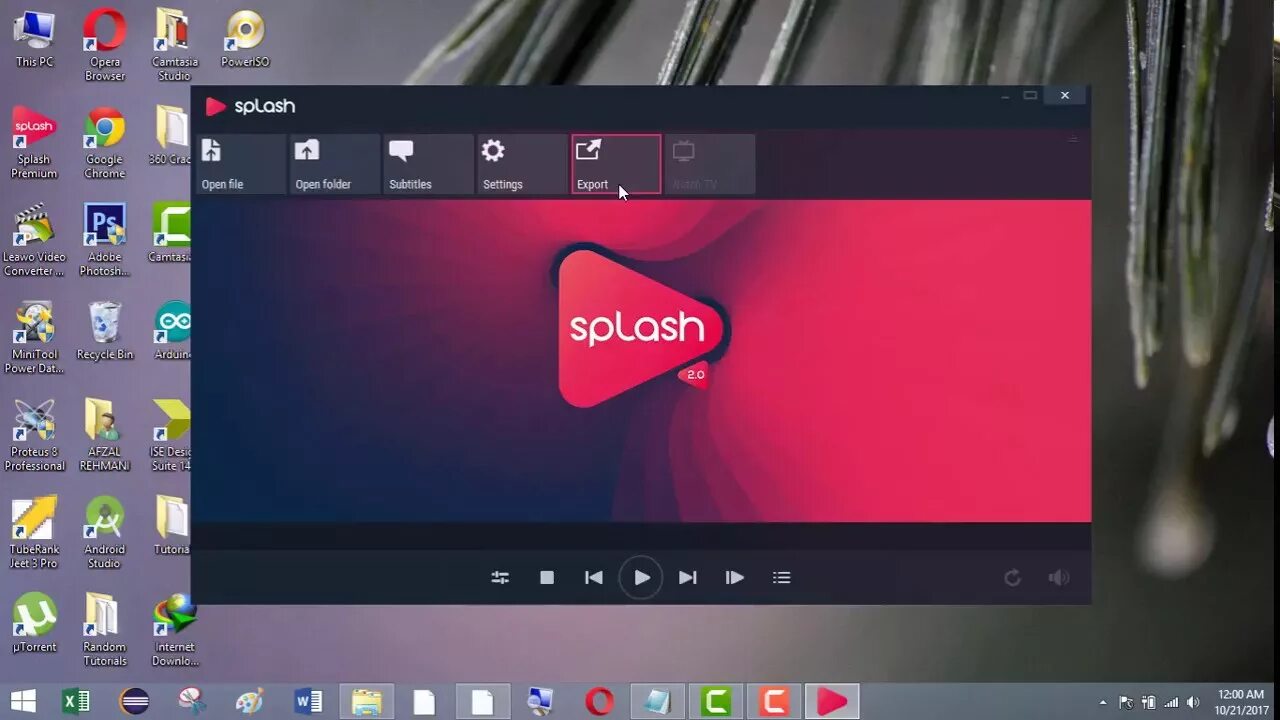Image resolution: width=1280 pixels, height=720 pixels.
Task: Click the system tray volume speaker icon
Action: (x=1192, y=702)
